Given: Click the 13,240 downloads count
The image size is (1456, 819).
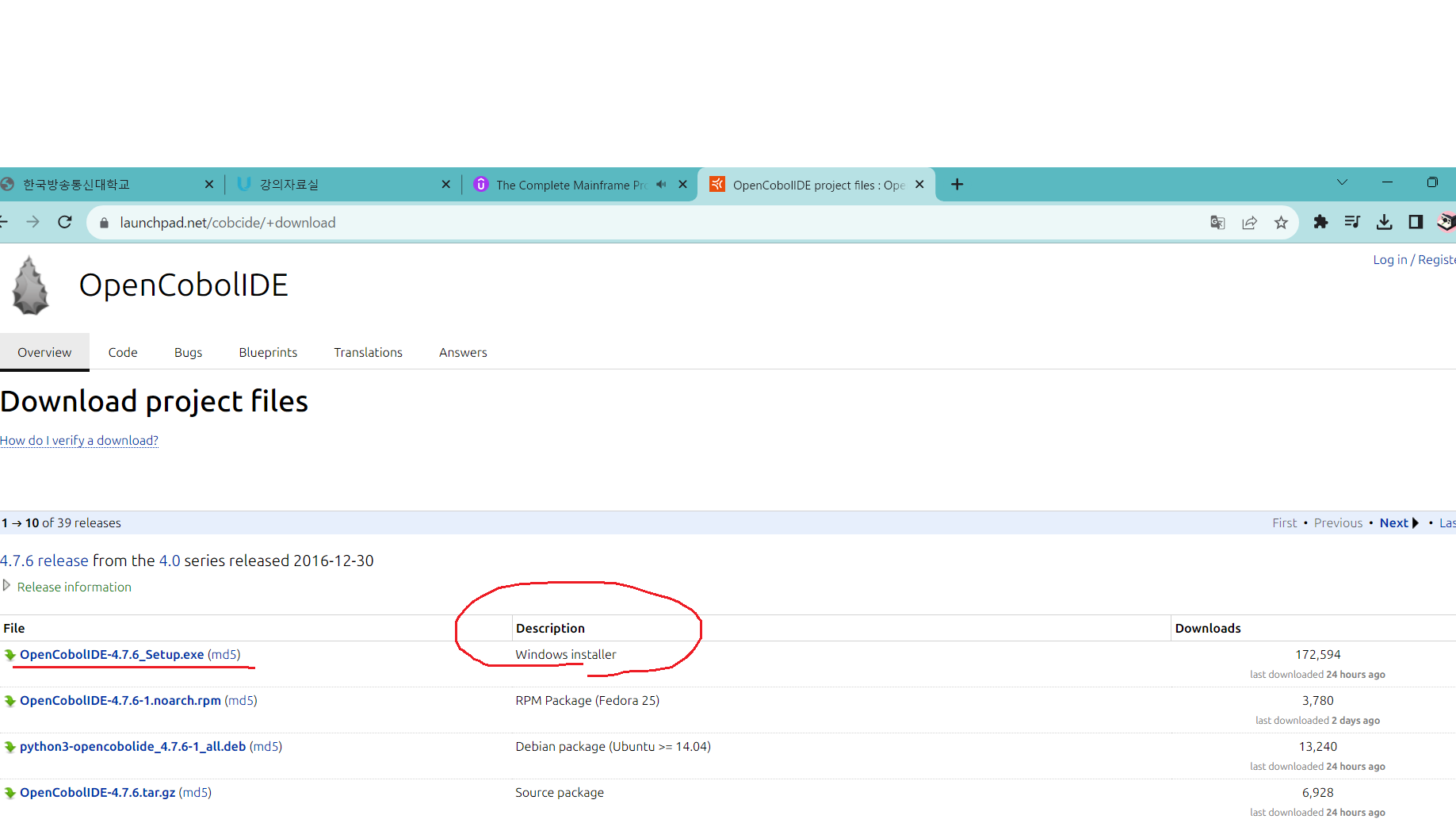Looking at the screenshot, I should (x=1318, y=746).
